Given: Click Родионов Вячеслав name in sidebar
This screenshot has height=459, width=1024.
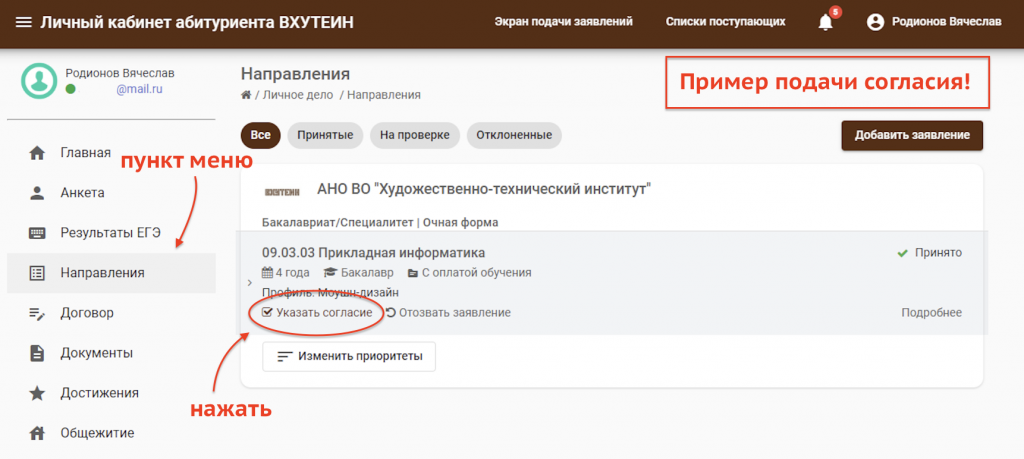Looking at the screenshot, I should point(120,73).
